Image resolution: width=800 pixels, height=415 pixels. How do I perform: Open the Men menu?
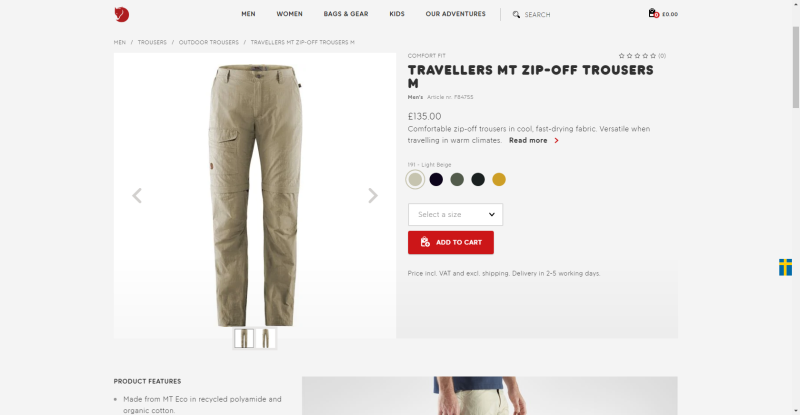248,14
